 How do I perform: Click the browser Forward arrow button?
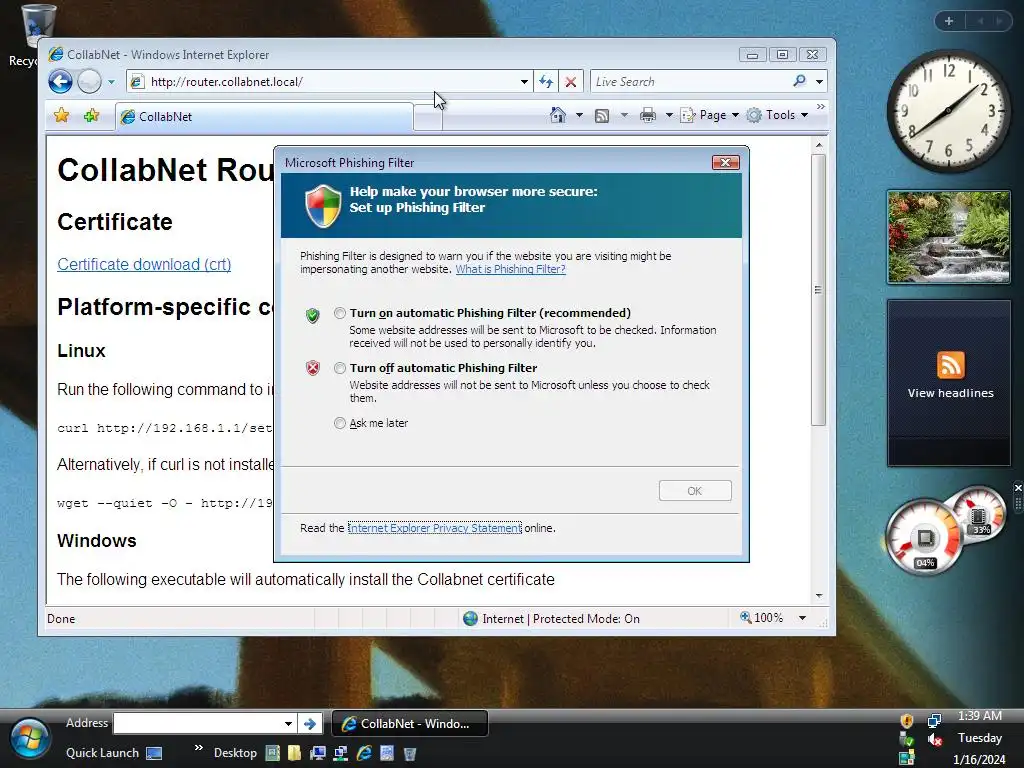tap(89, 82)
